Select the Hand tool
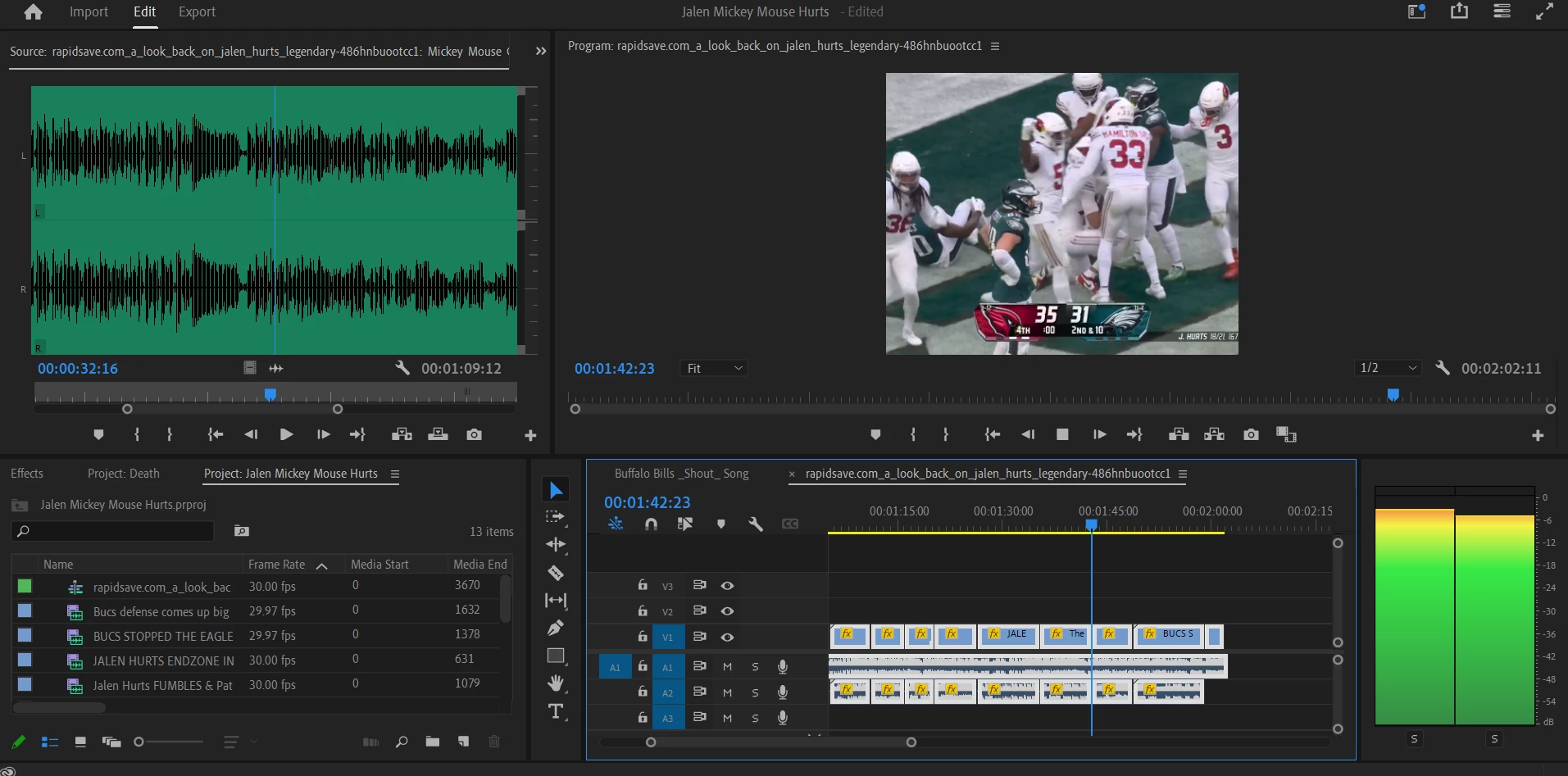This screenshot has height=776, width=1568. tap(555, 683)
